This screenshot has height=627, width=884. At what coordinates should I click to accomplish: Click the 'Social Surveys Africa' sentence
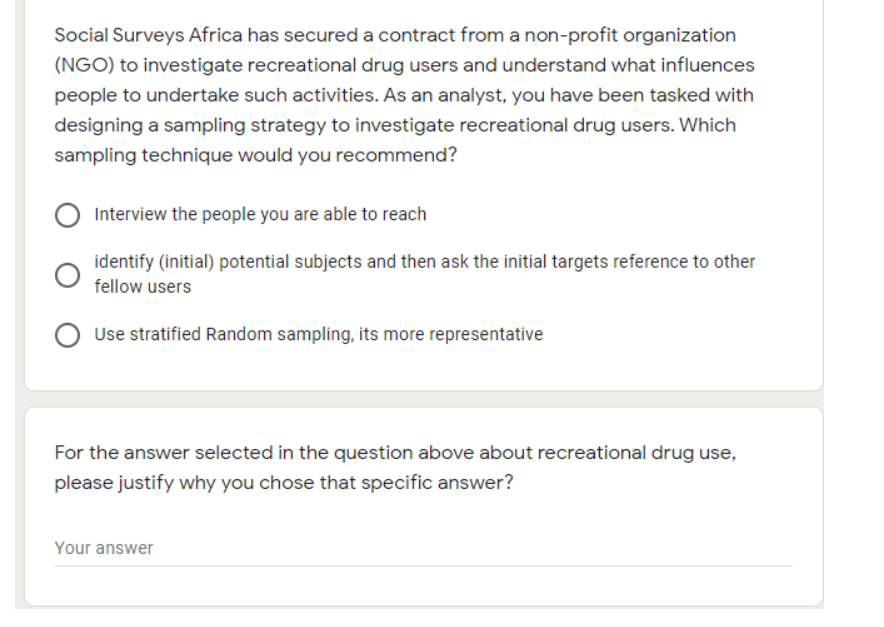150,34
